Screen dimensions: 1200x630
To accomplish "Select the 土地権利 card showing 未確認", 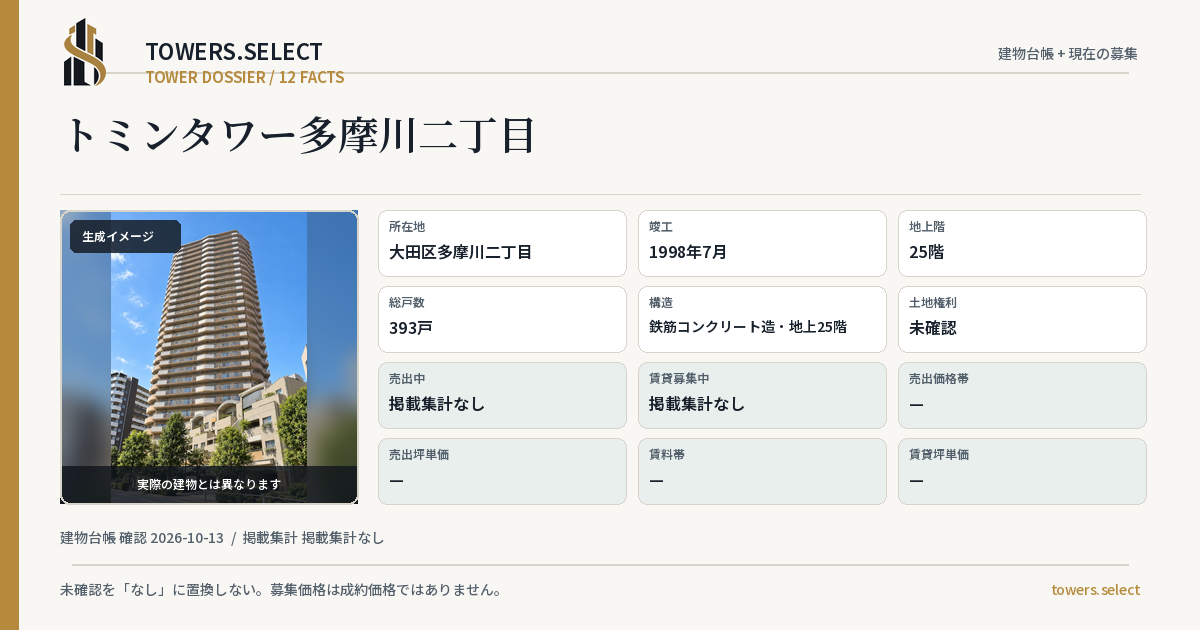I will pos(1022,319).
